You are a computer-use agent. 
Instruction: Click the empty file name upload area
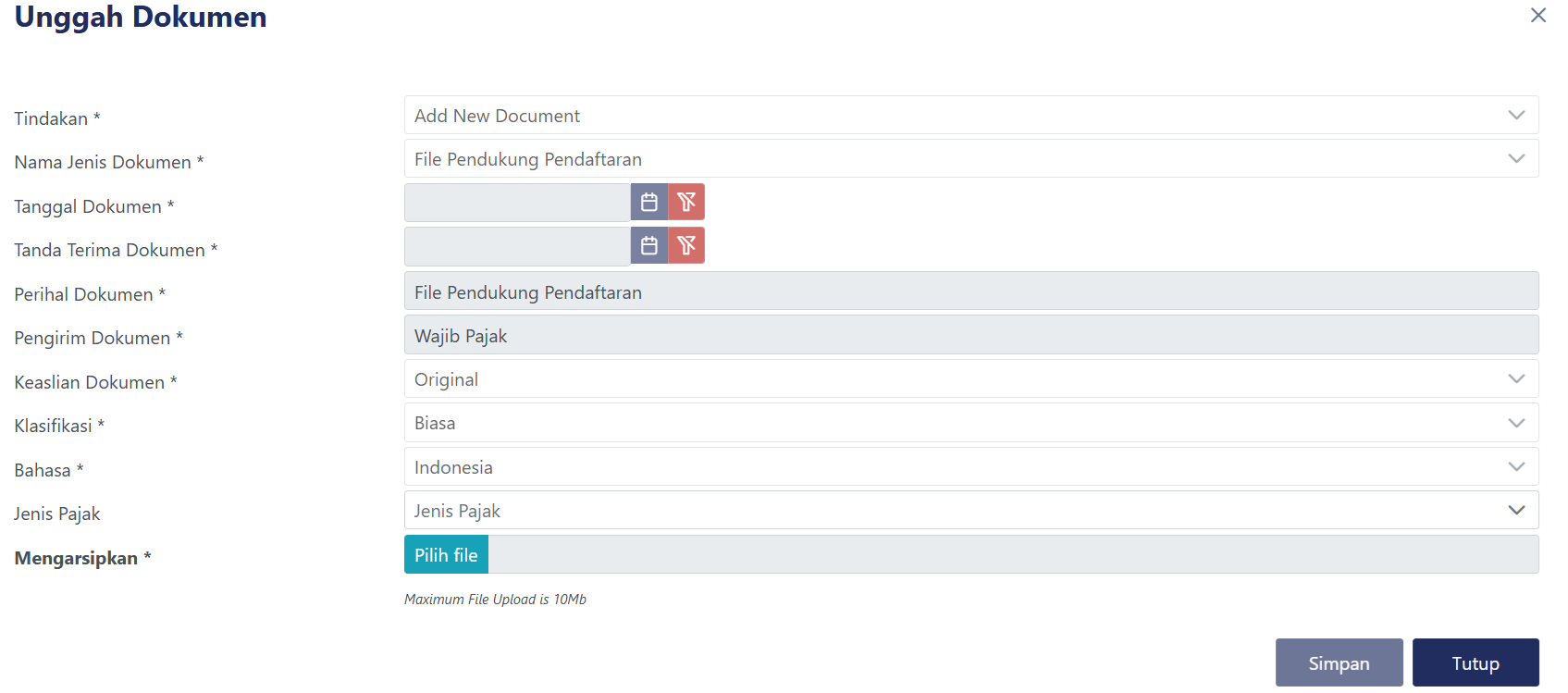(x=1012, y=555)
